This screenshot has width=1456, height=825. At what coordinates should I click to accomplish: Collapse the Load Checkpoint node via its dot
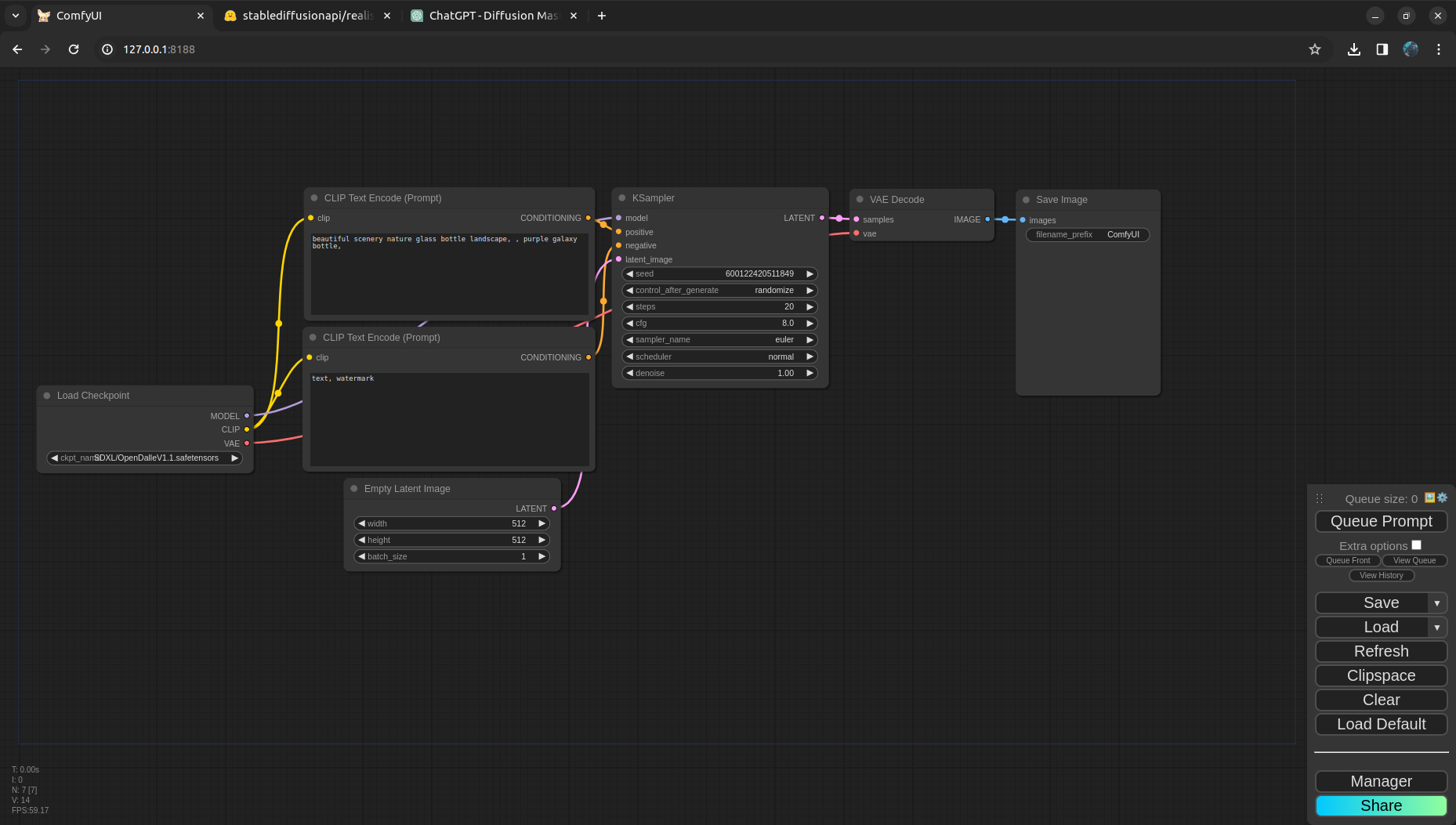click(x=47, y=396)
